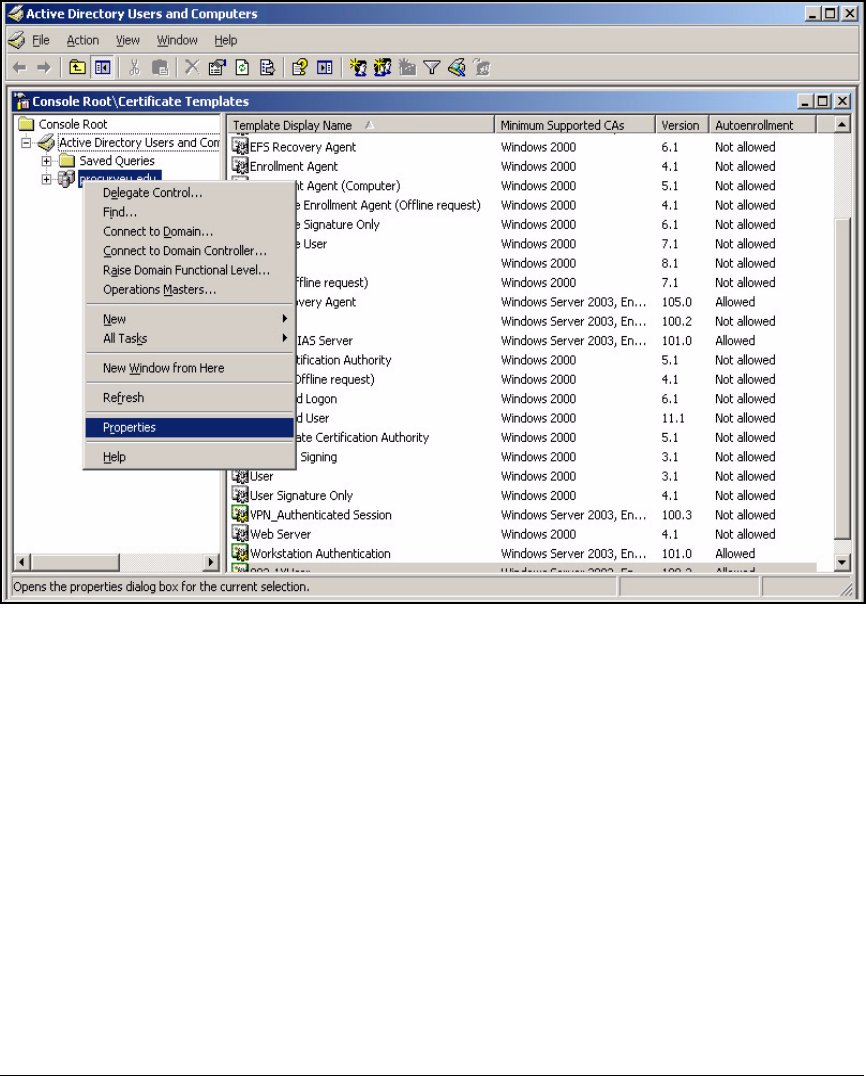The image size is (866, 1076).
Task: Click left scroll arrow of tree pane
Action: tap(22, 562)
